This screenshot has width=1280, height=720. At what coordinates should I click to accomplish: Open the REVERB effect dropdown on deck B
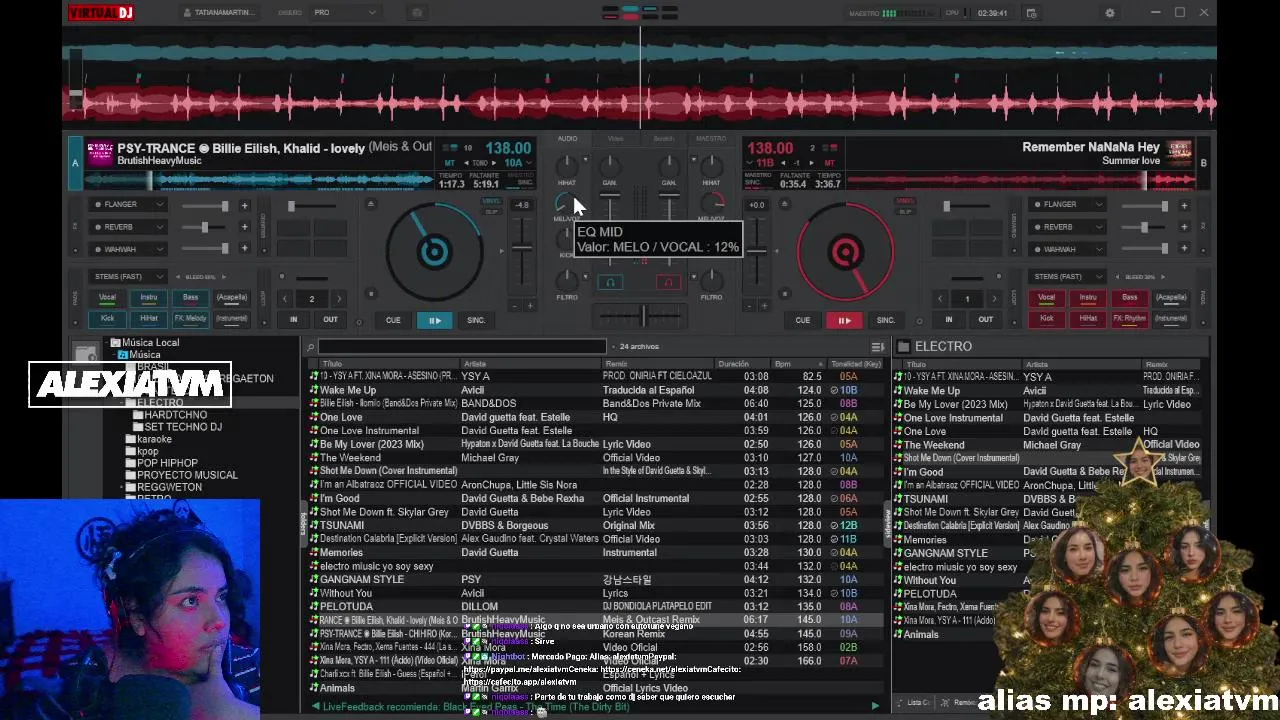coord(1068,227)
